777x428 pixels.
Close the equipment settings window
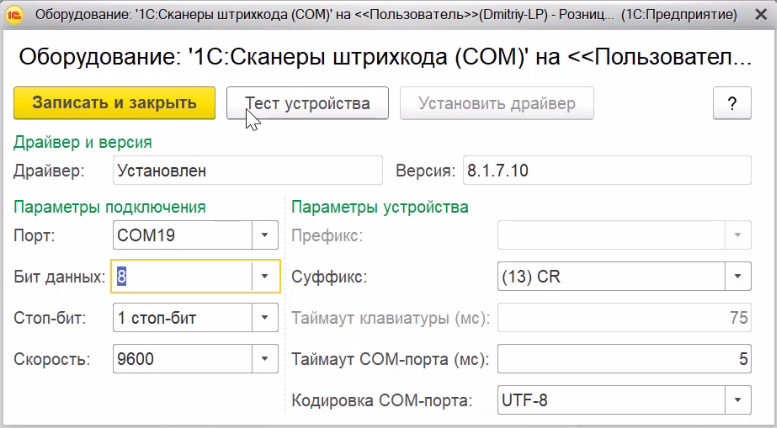pos(761,15)
